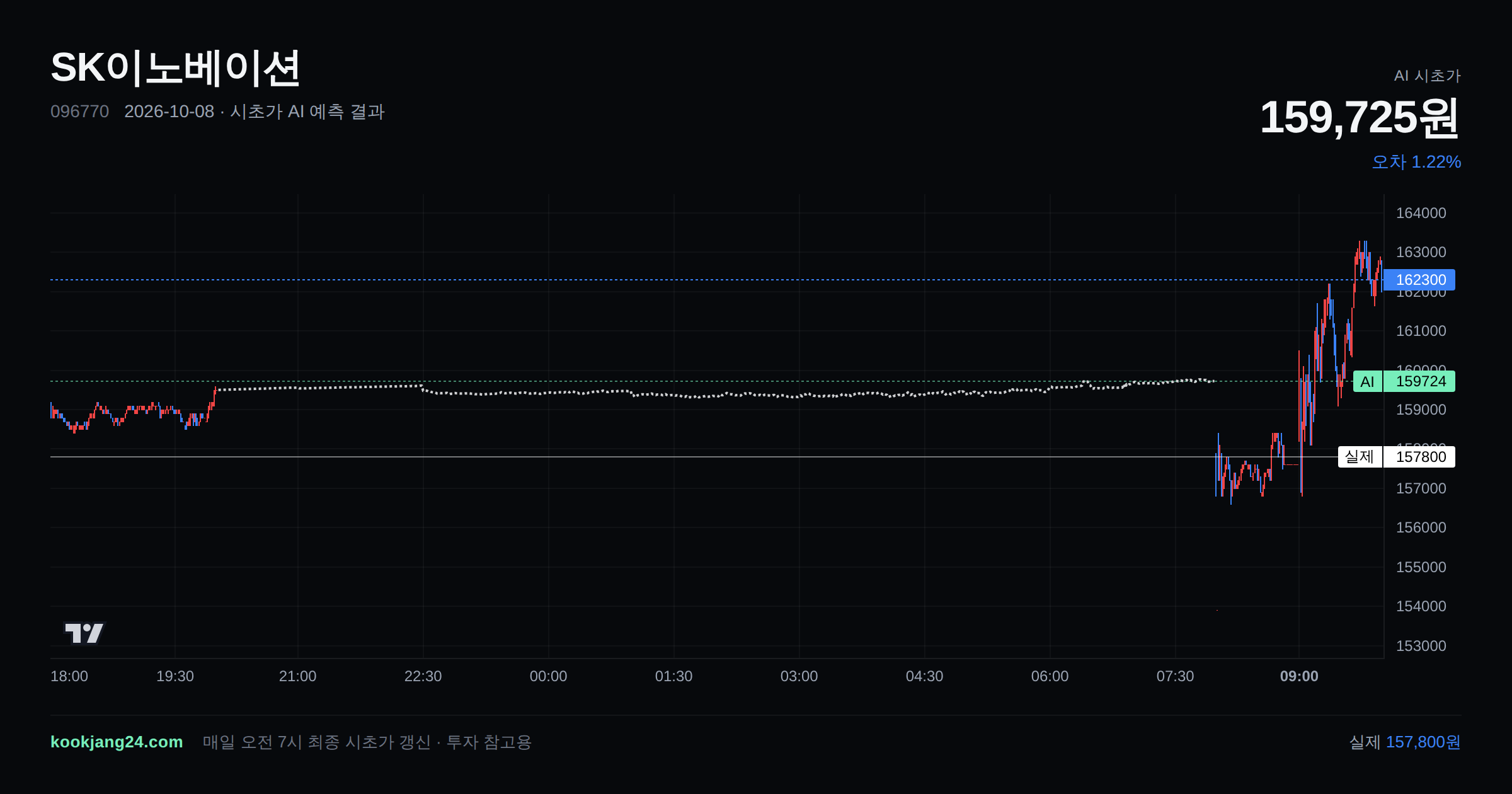This screenshot has width=1512, height=794.
Task: Click the 21:00 time axis label
Action: pos(297,676)
